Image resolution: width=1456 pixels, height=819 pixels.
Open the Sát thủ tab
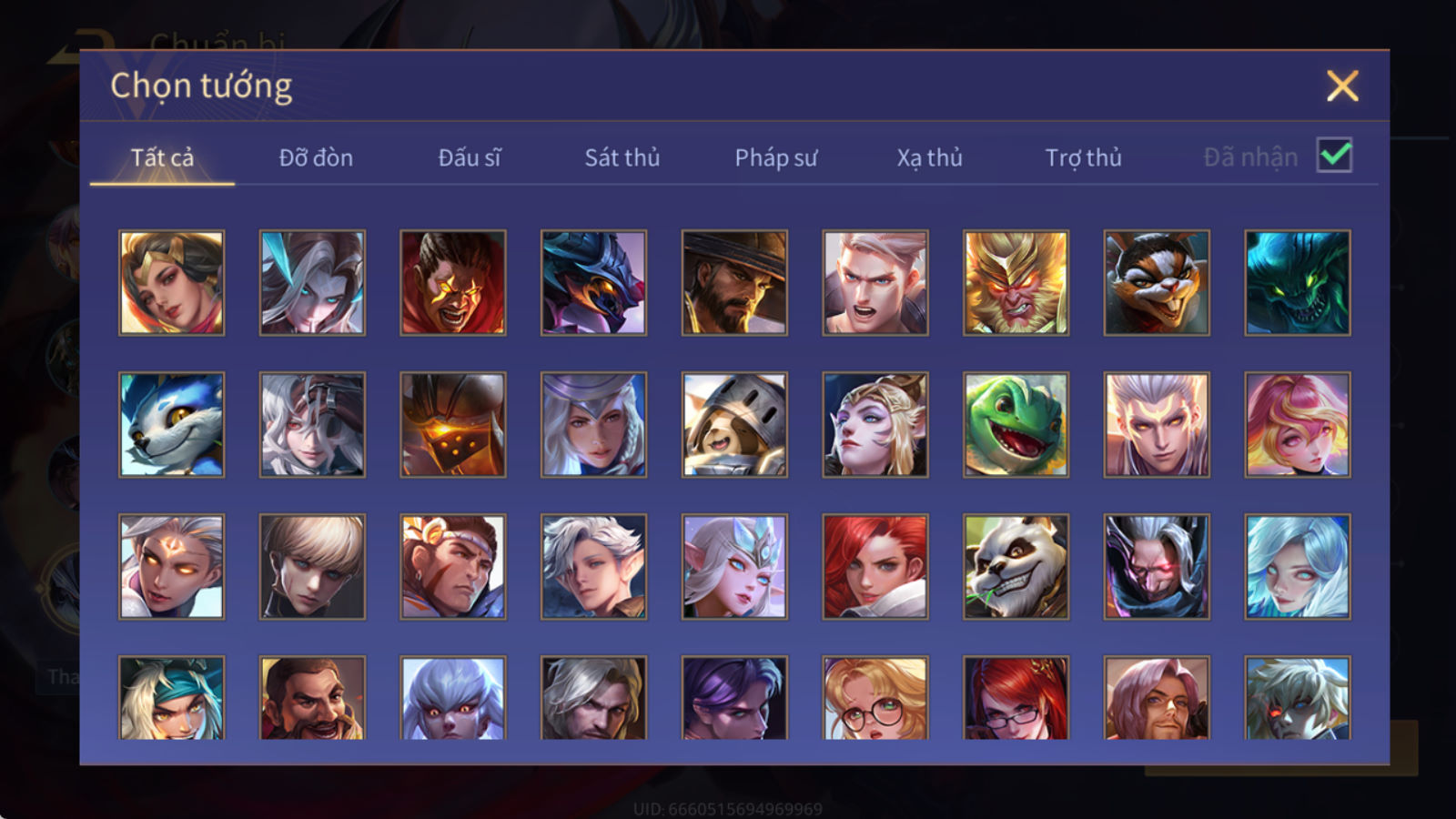point(622,157)
